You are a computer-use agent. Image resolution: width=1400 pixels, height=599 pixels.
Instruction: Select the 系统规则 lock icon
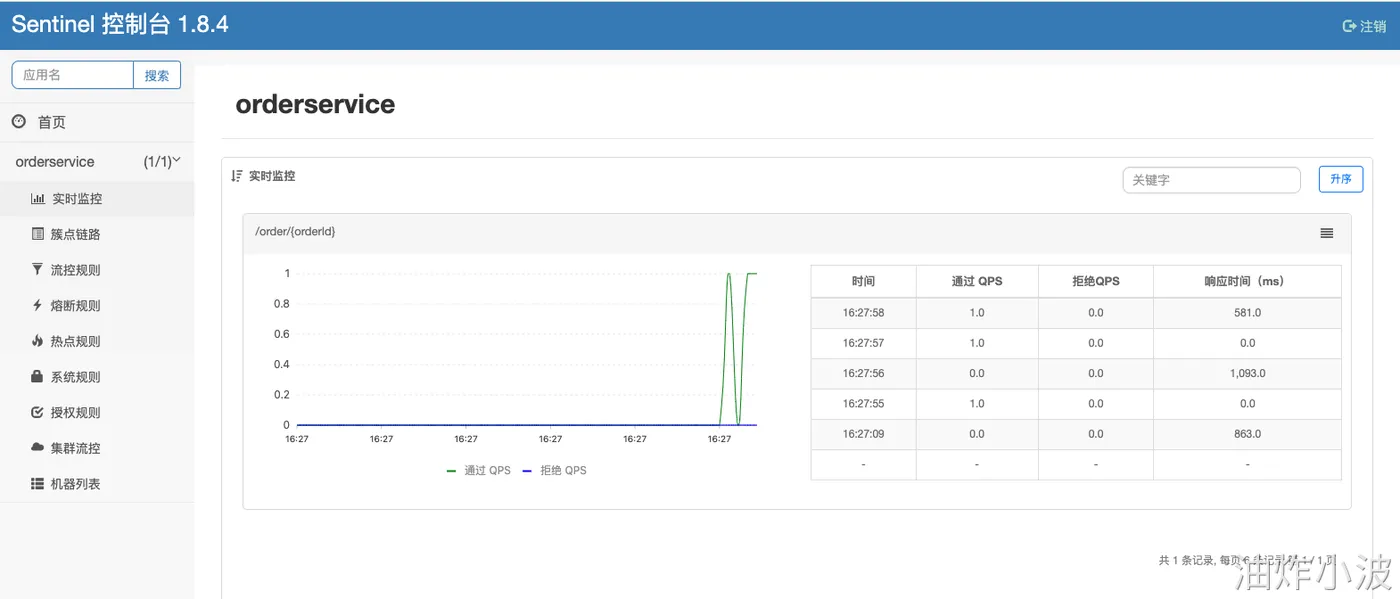38,376
